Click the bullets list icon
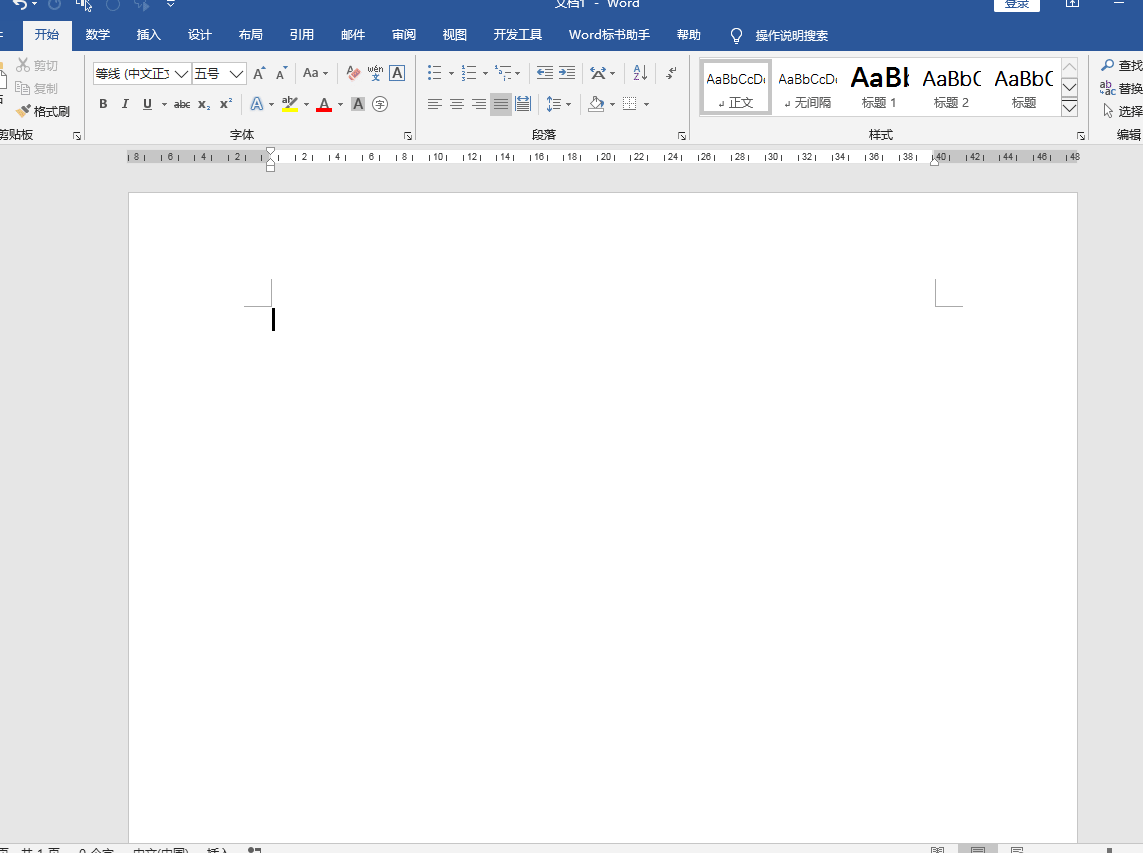 [x=434, y=73]
